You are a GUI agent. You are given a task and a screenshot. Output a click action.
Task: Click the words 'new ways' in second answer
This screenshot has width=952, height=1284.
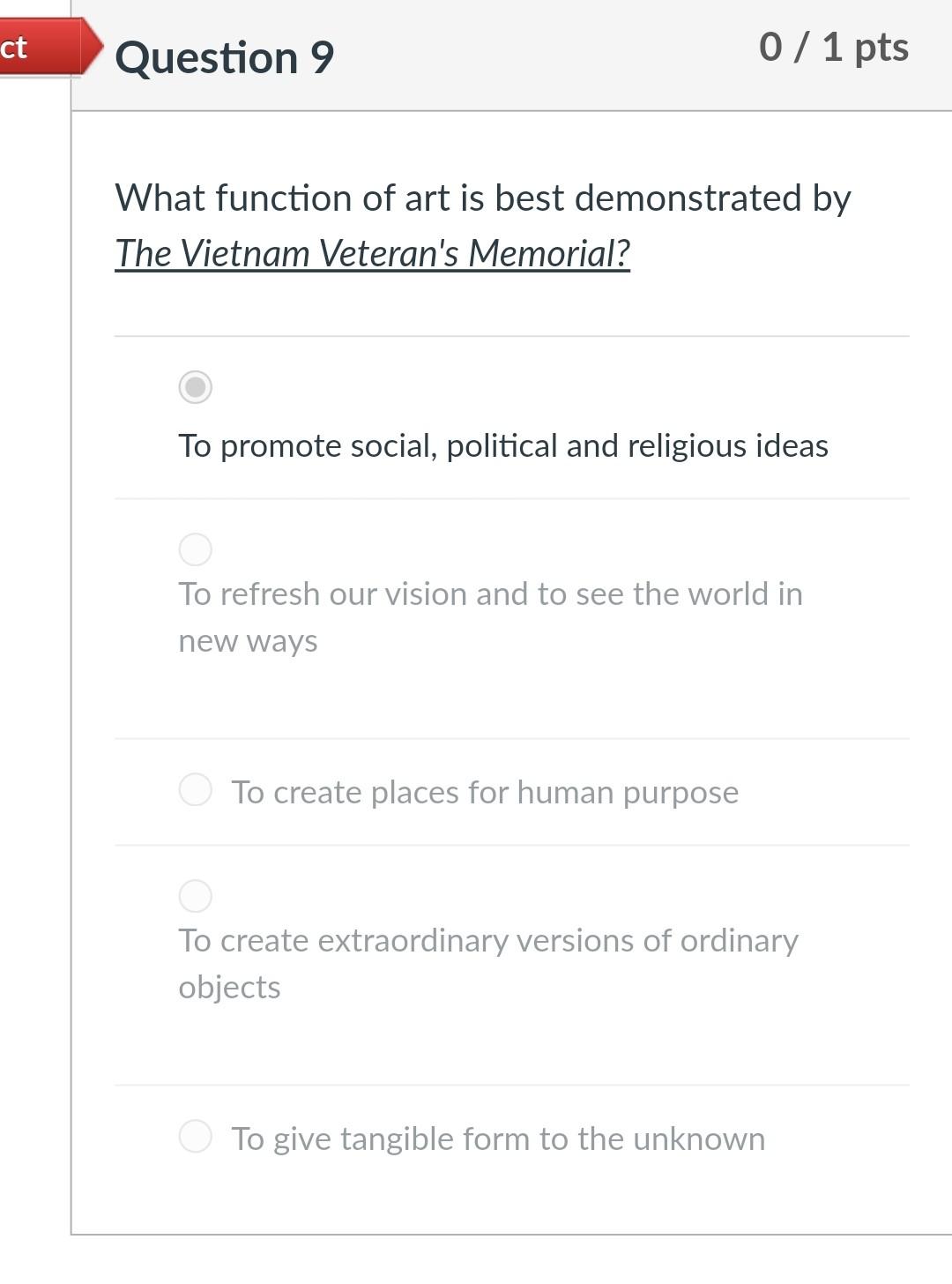point(248,641)
